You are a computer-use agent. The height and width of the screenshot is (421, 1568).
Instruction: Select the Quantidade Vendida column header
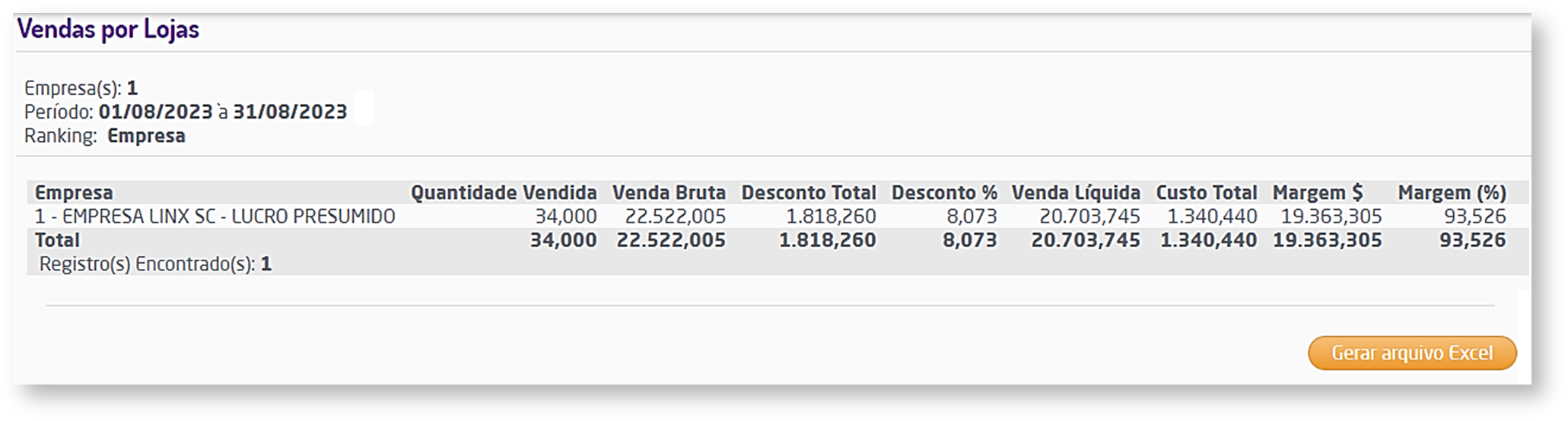pyautogui.click(x=504, y=193)
